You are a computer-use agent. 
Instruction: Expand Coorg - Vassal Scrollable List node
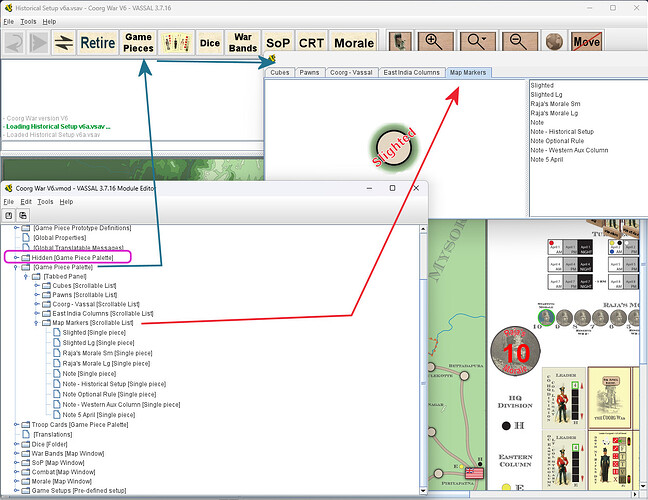(x=36, y=304)
